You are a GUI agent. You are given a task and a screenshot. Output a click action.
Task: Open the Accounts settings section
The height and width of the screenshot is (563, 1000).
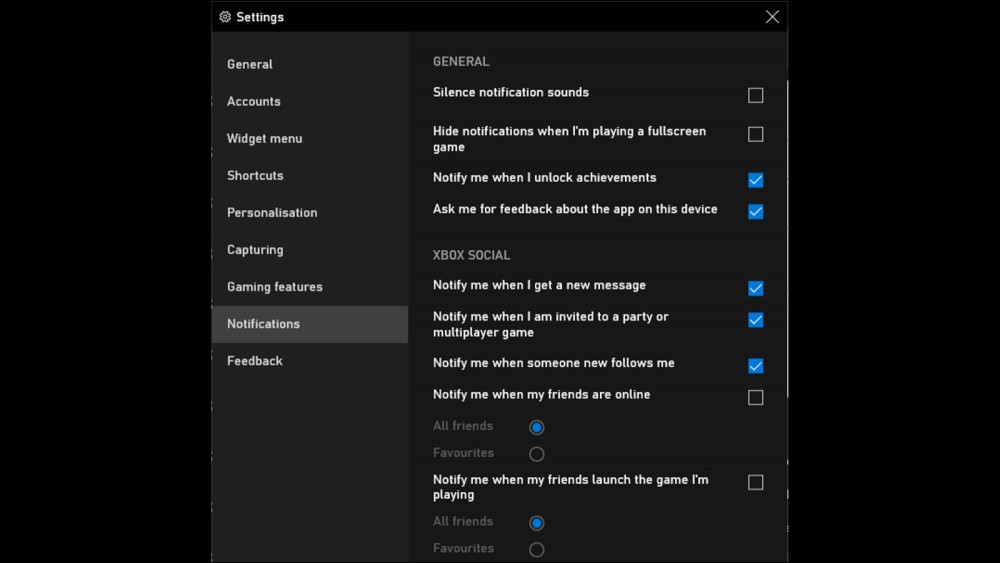[x=310, y=101]
